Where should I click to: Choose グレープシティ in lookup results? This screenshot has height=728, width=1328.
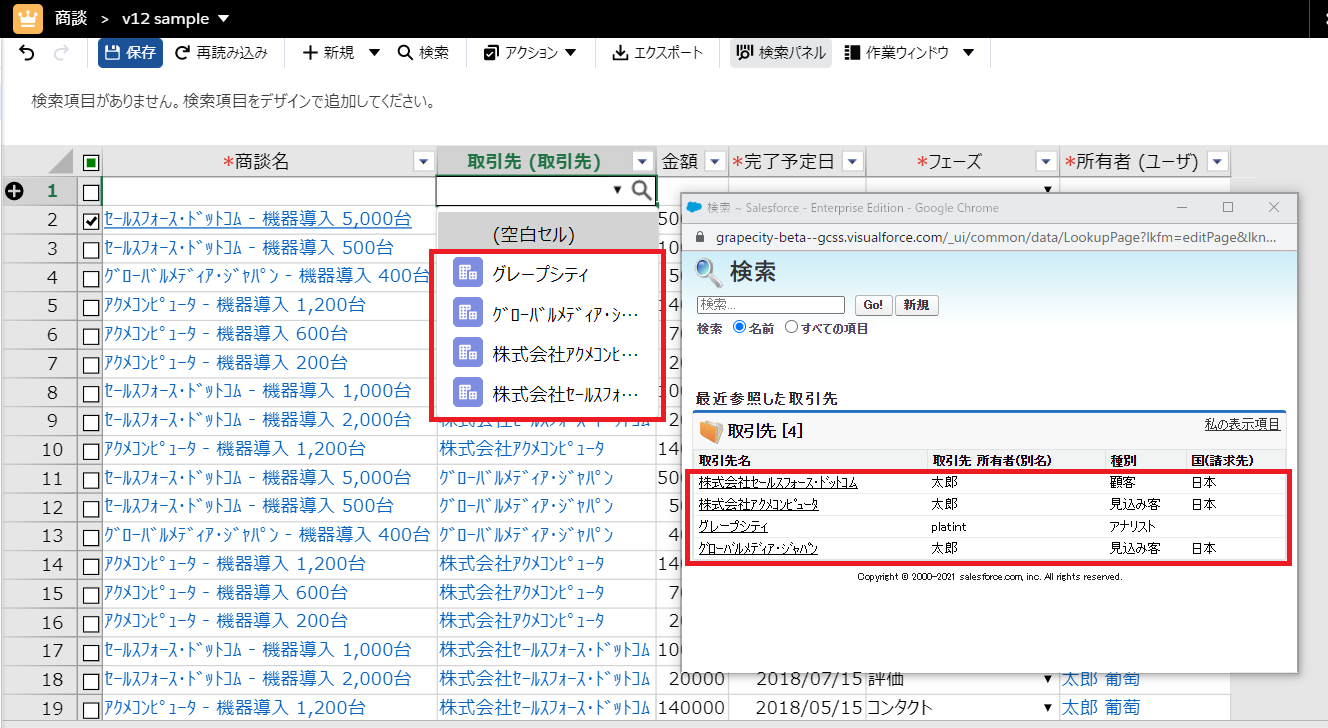point(733,526)
